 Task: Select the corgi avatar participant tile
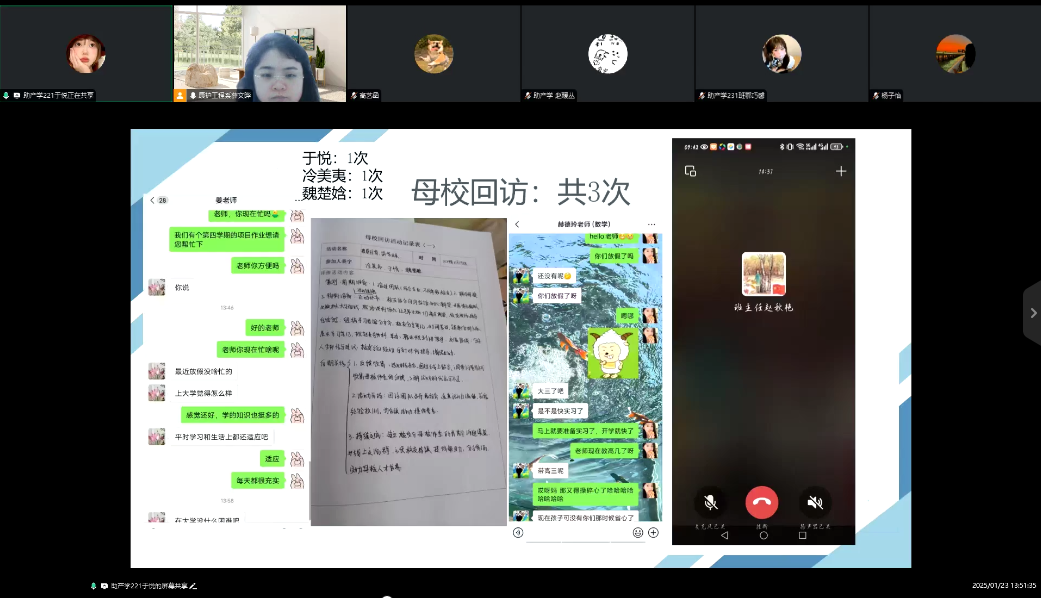pyautogui.click(x=434, y=53)
